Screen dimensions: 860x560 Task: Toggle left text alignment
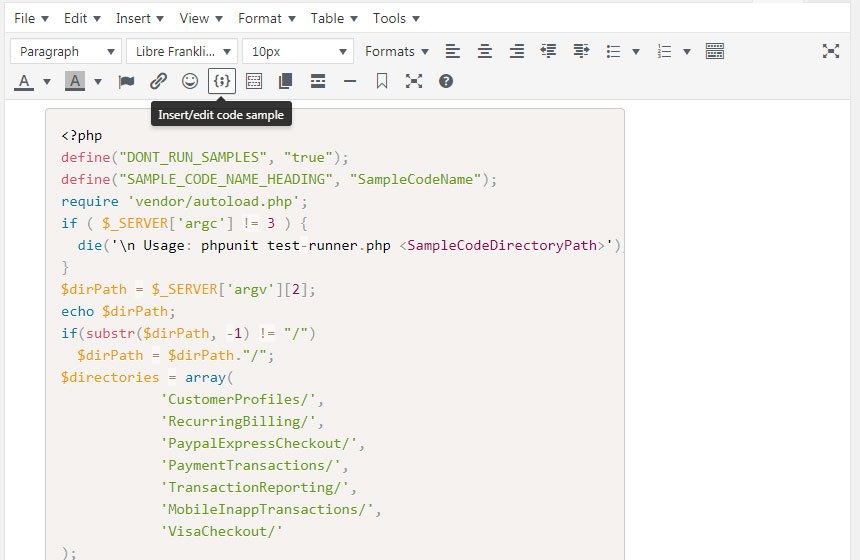tap(453, 51)
